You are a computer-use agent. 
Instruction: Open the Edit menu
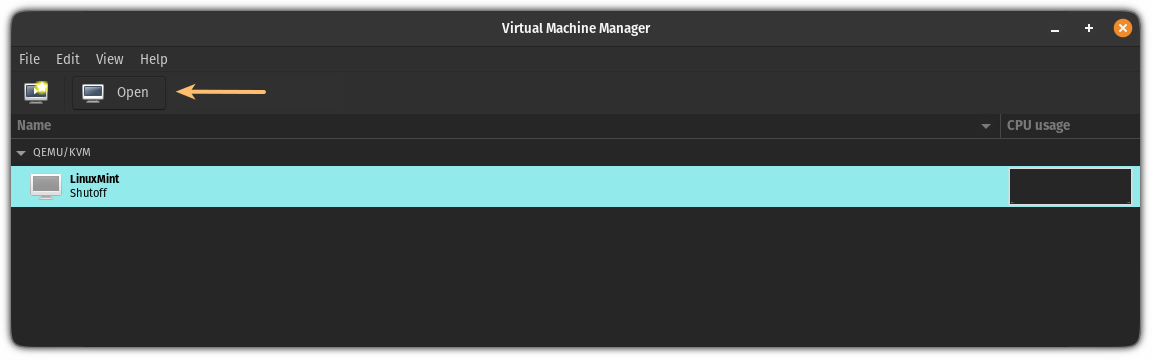(x=68, y=59)
